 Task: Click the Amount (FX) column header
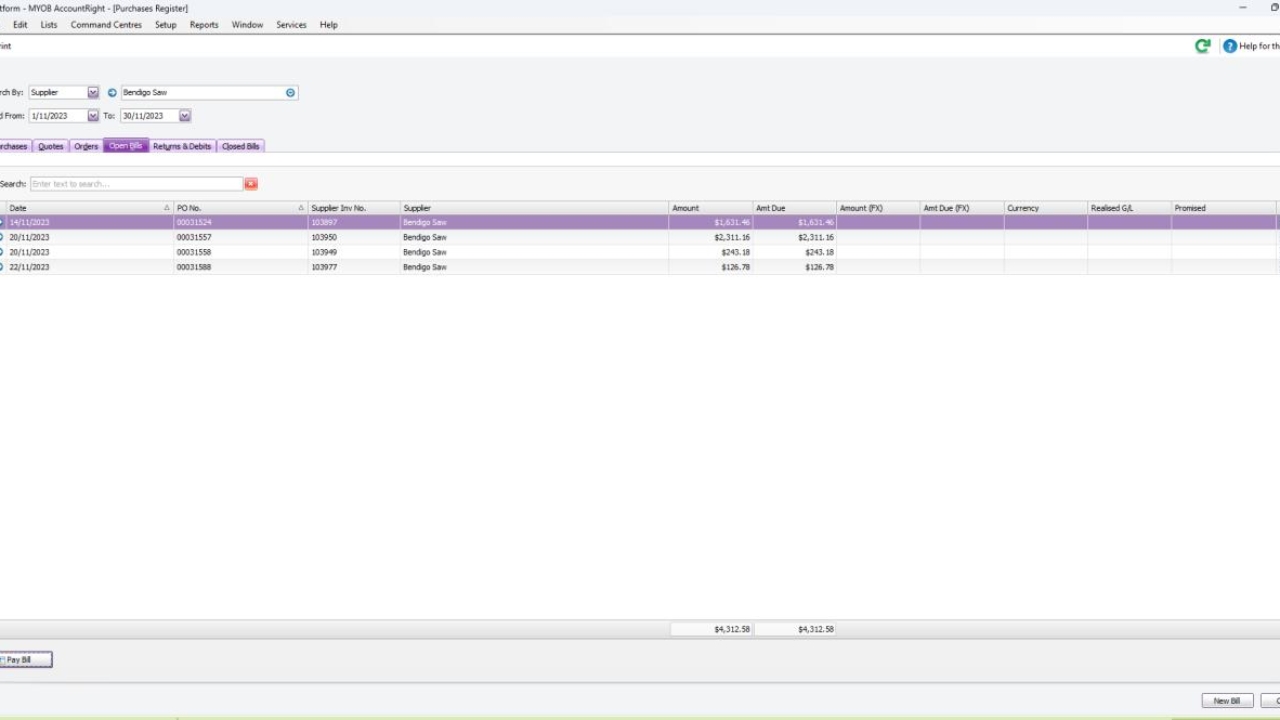[x=879, y=208]
